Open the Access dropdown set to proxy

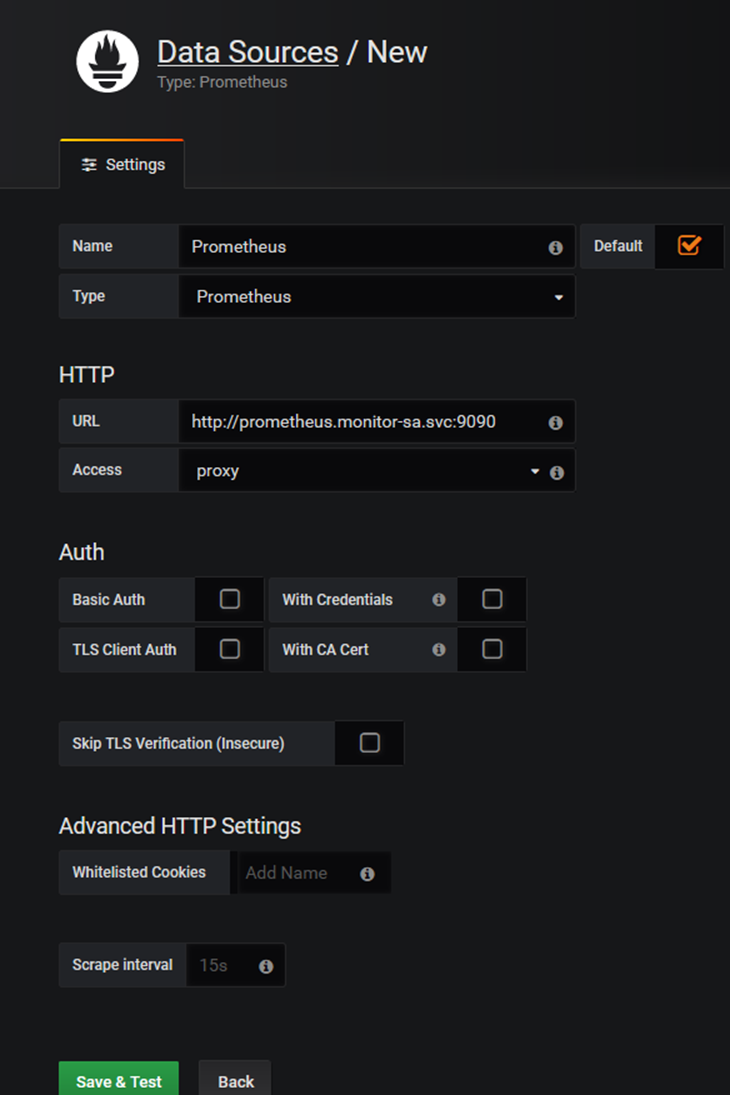tap(363, 471)
